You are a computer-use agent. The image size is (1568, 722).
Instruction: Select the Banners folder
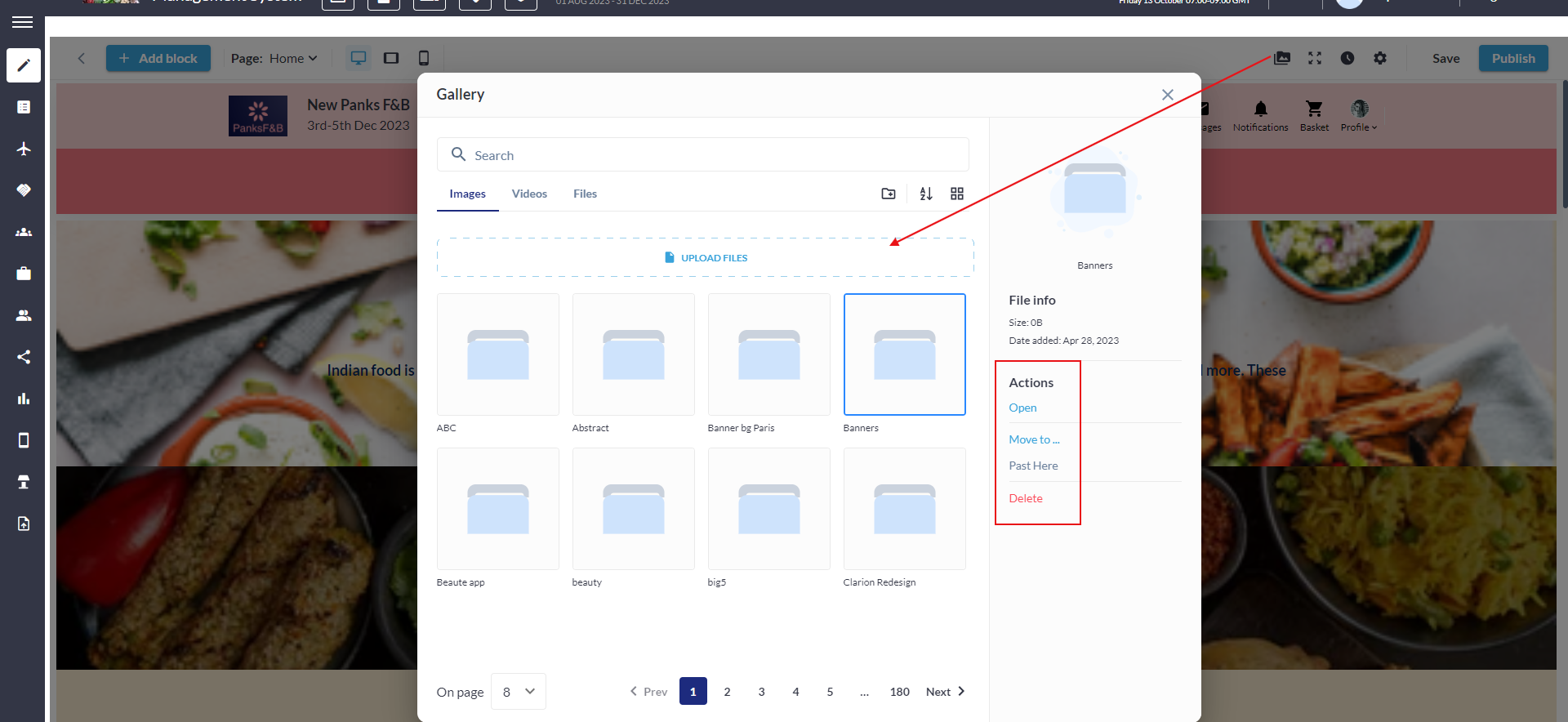tap(905, 354)
